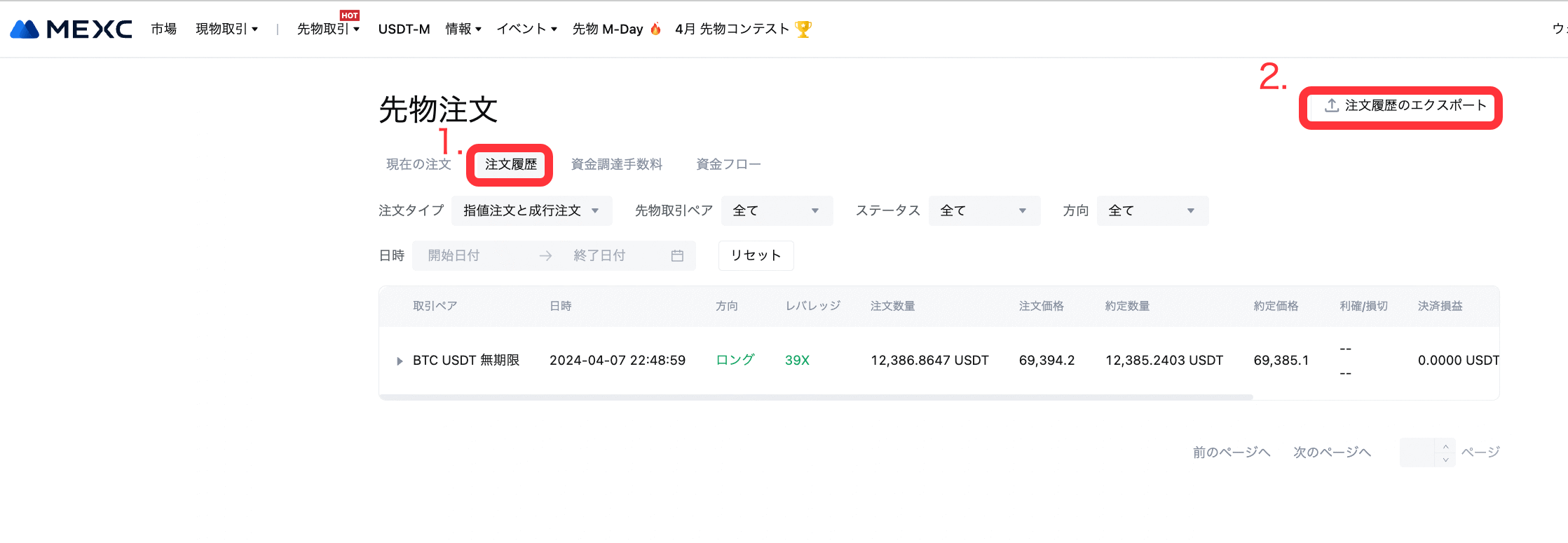Click the export upload icon

1331,105
